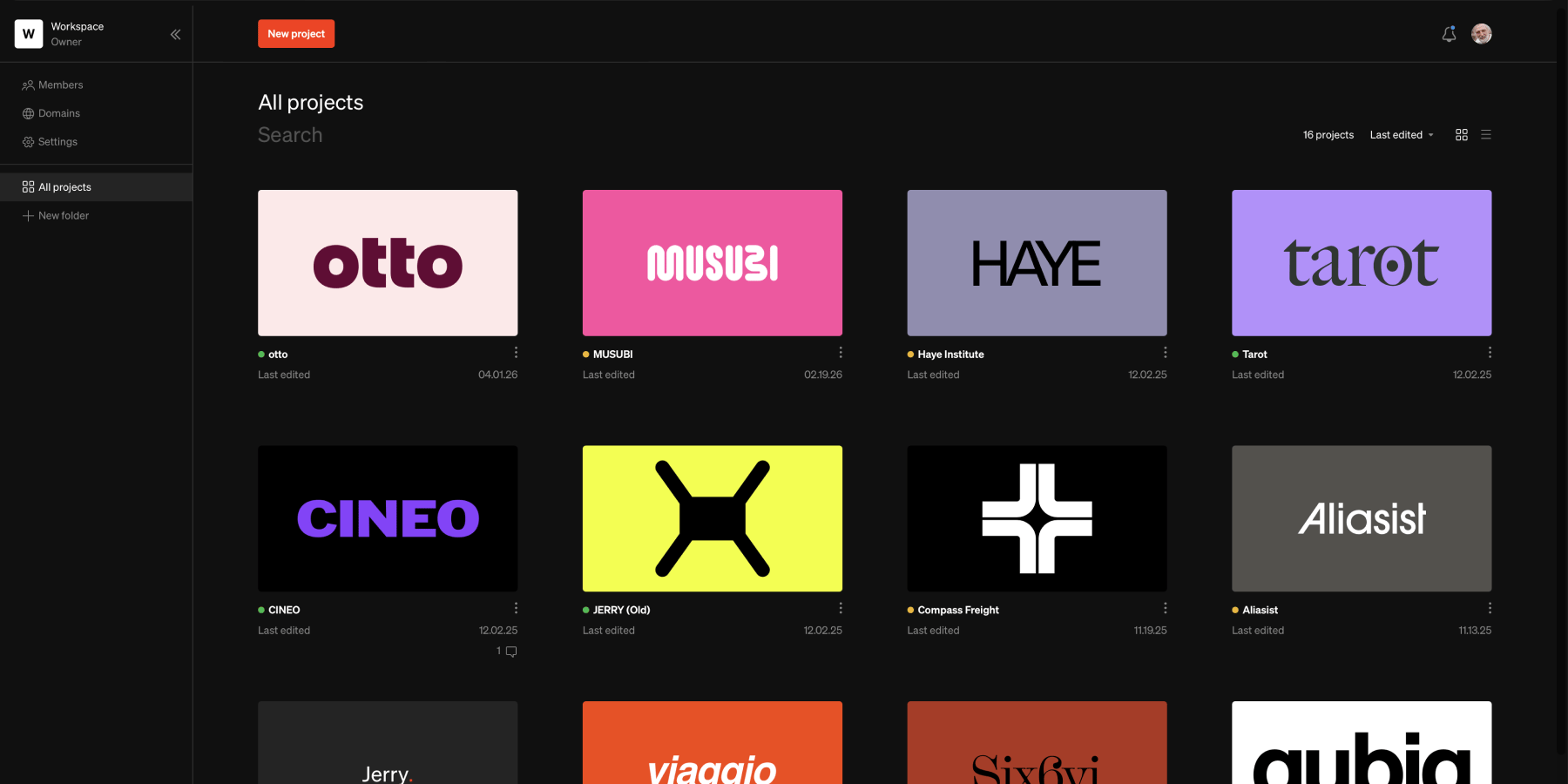This screenshot has height=784, width=1568.
Task: Open the CINEO project thumbnail
Action: click(x=388, y=518)
